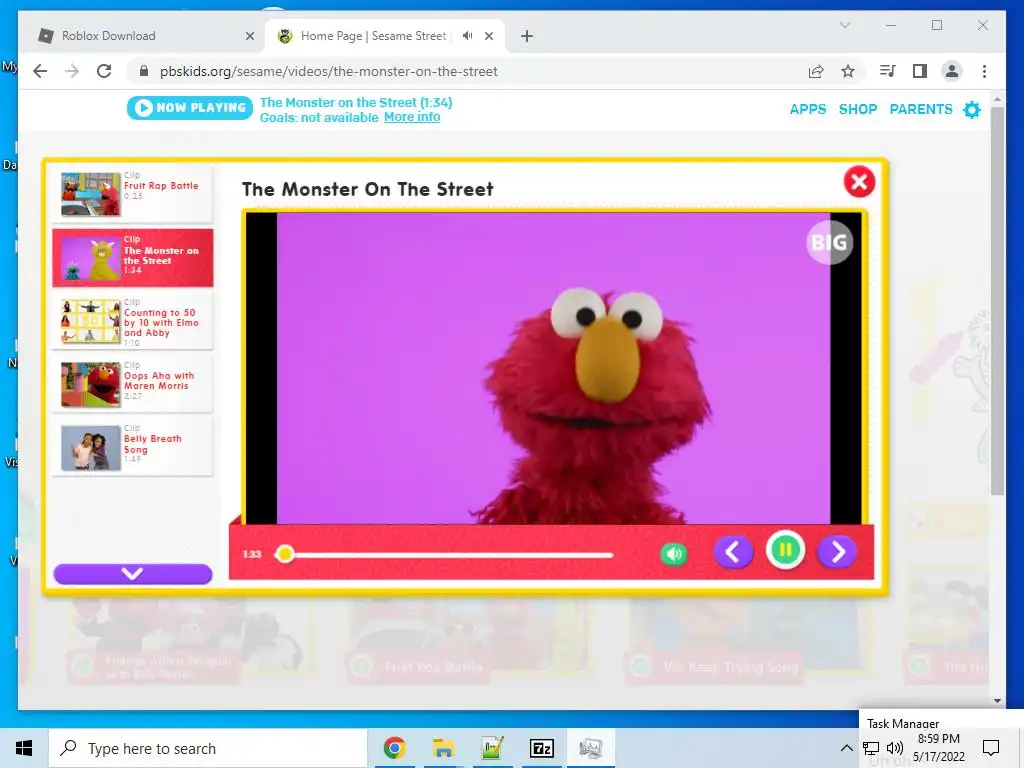
Task: Open 7-Zip from taskbar
Action: (x=541, y=748)
